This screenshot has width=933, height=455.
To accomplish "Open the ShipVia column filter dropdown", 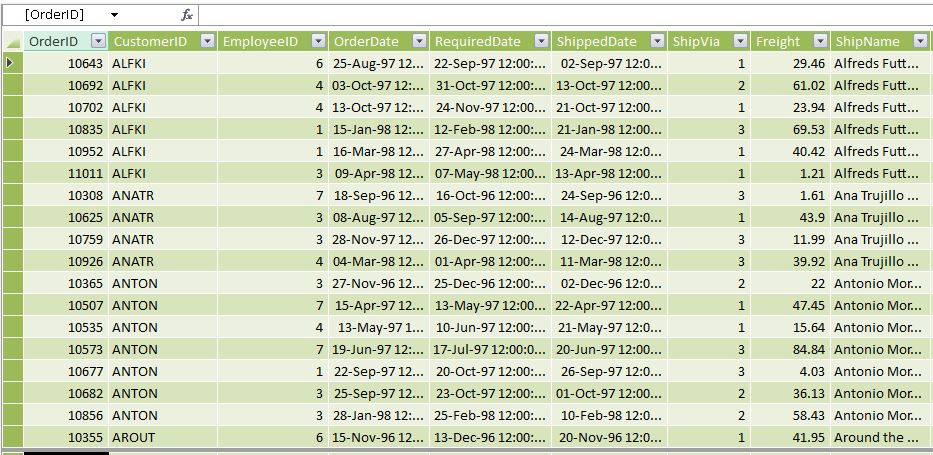I will point(740,41).
